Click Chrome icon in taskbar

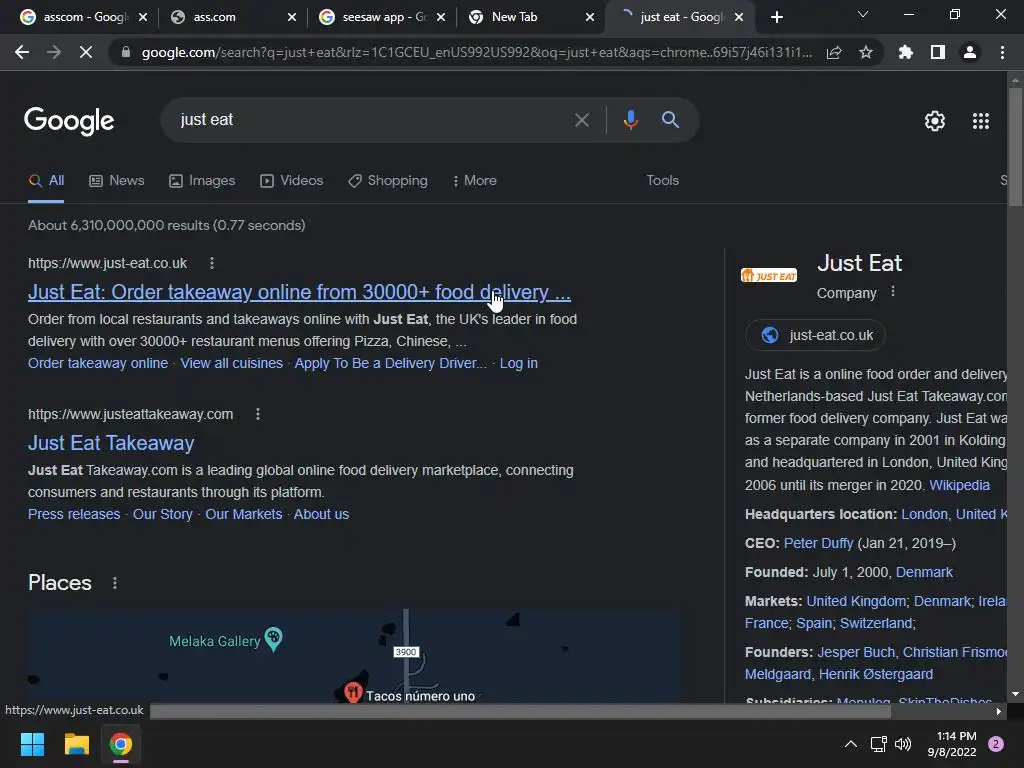coord(121,744)
